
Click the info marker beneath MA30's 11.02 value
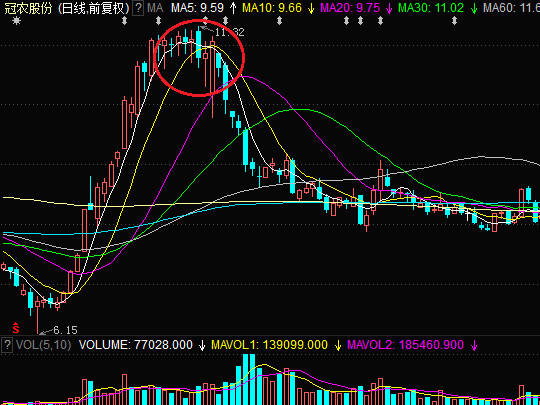[454, 21]
